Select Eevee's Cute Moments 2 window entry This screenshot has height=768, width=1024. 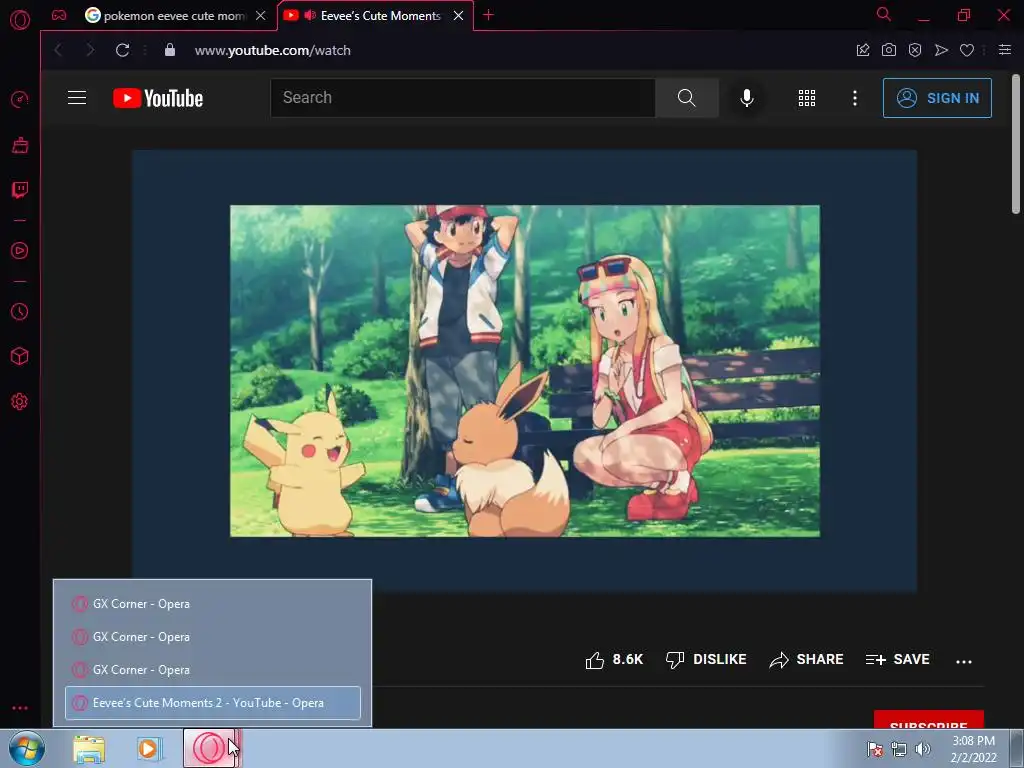[213, 703]
